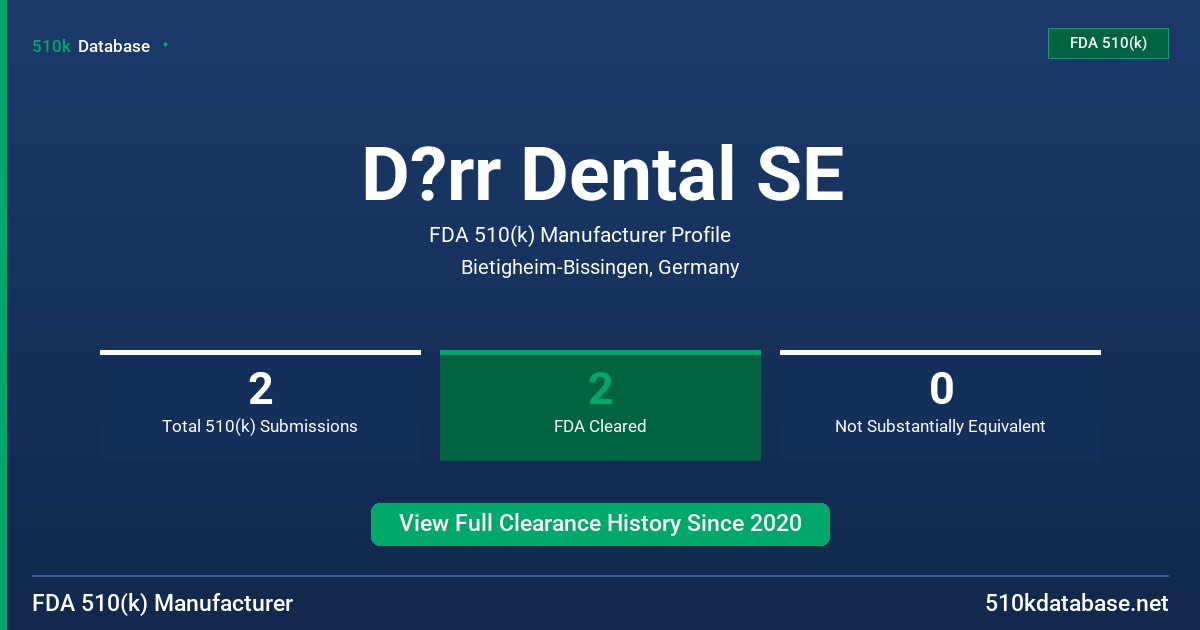The height and width of the screenshot is (630, 1200).
Task: Click View Full Clearance History Since 2020
Action: tap(600, 524)
